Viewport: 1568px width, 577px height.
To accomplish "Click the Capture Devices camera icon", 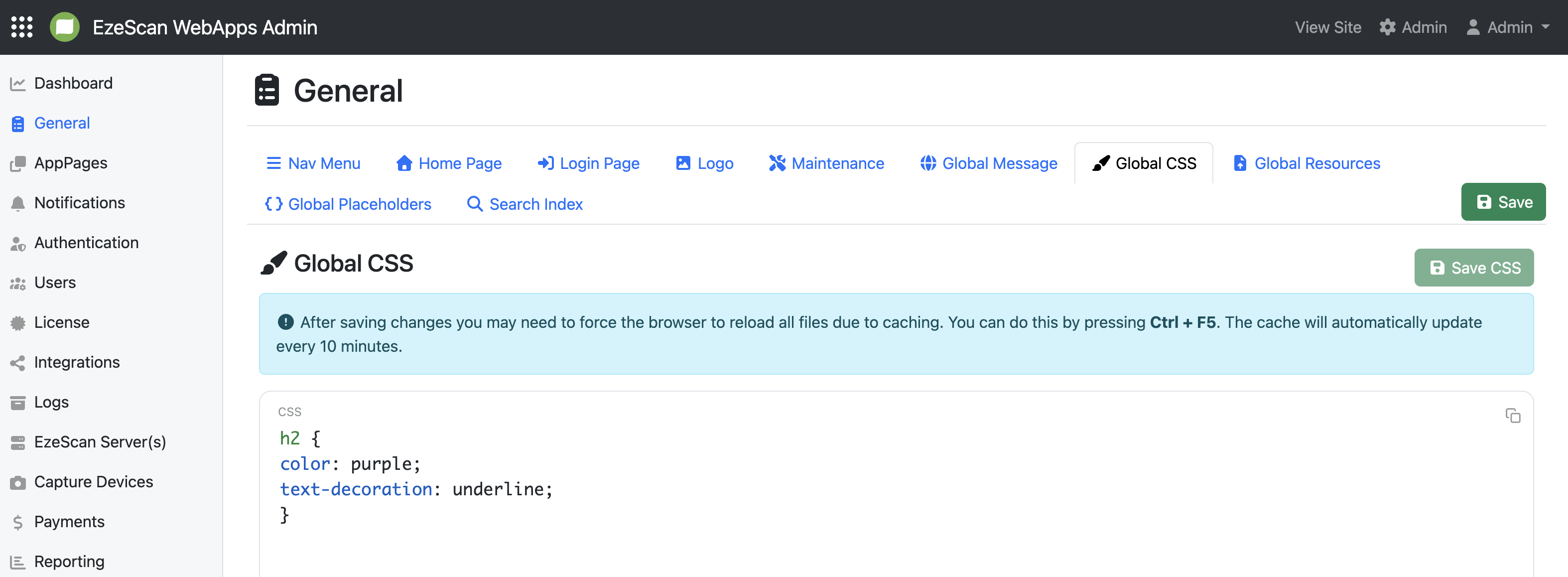I will 17,483.
